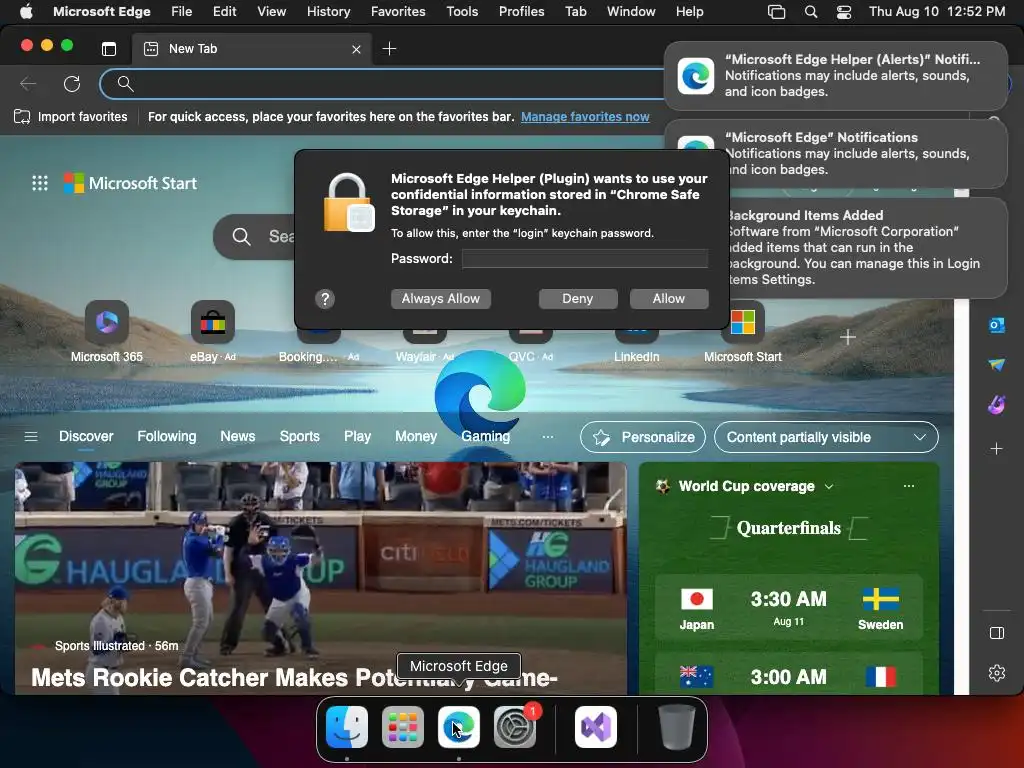
Task: Add a new quick link with plus
Action: pos(848,337)
